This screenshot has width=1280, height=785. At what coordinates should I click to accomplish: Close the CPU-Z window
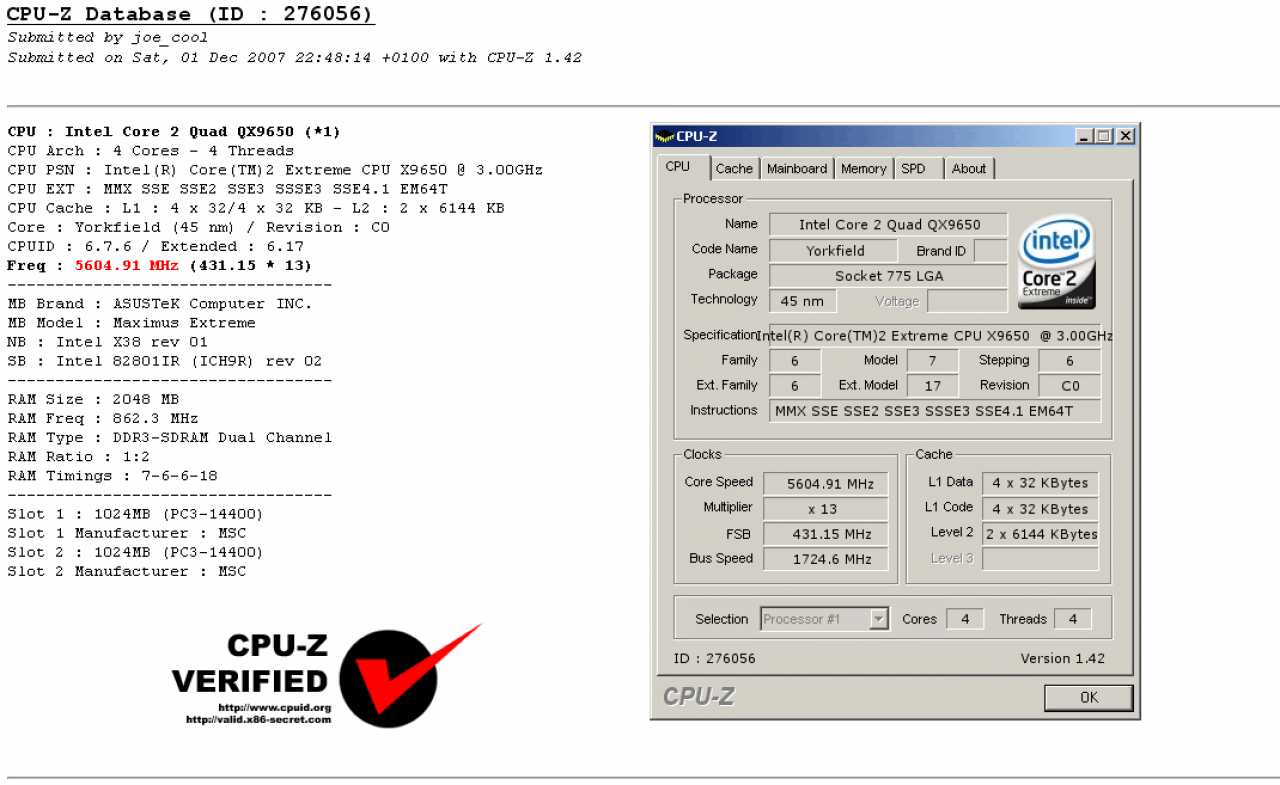[x=1125, y=136]
